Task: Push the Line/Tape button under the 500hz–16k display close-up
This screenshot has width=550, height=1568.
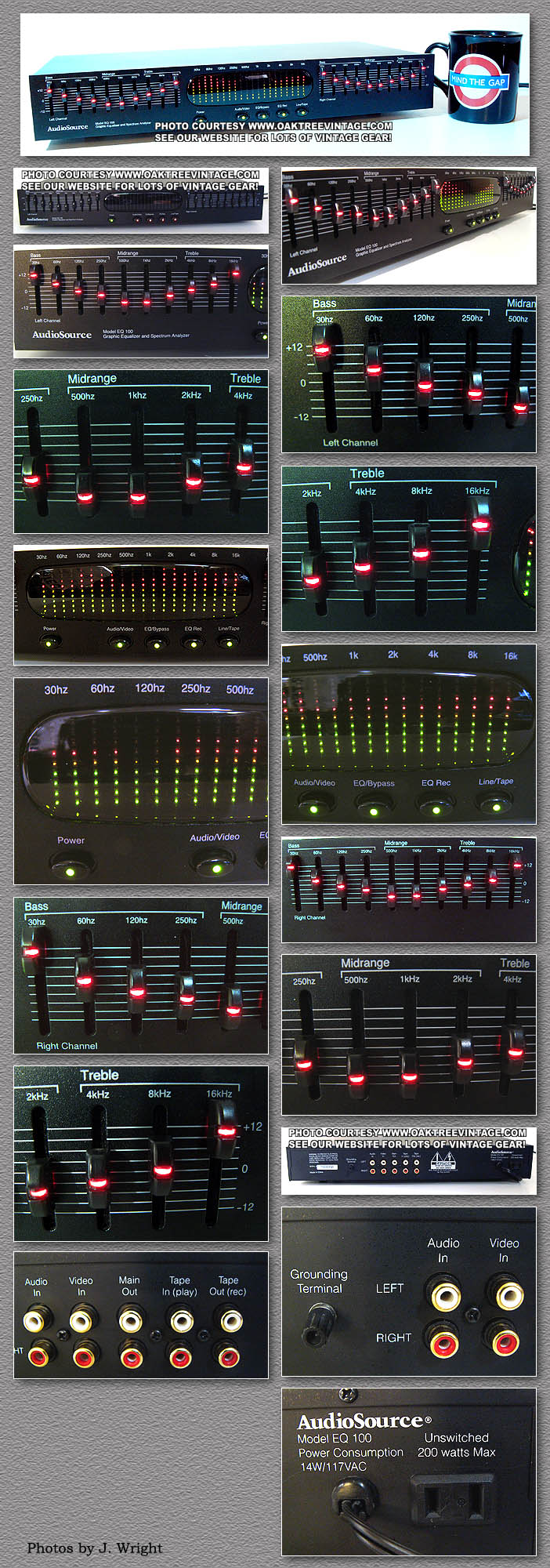Action: click(x=495, y=804)
